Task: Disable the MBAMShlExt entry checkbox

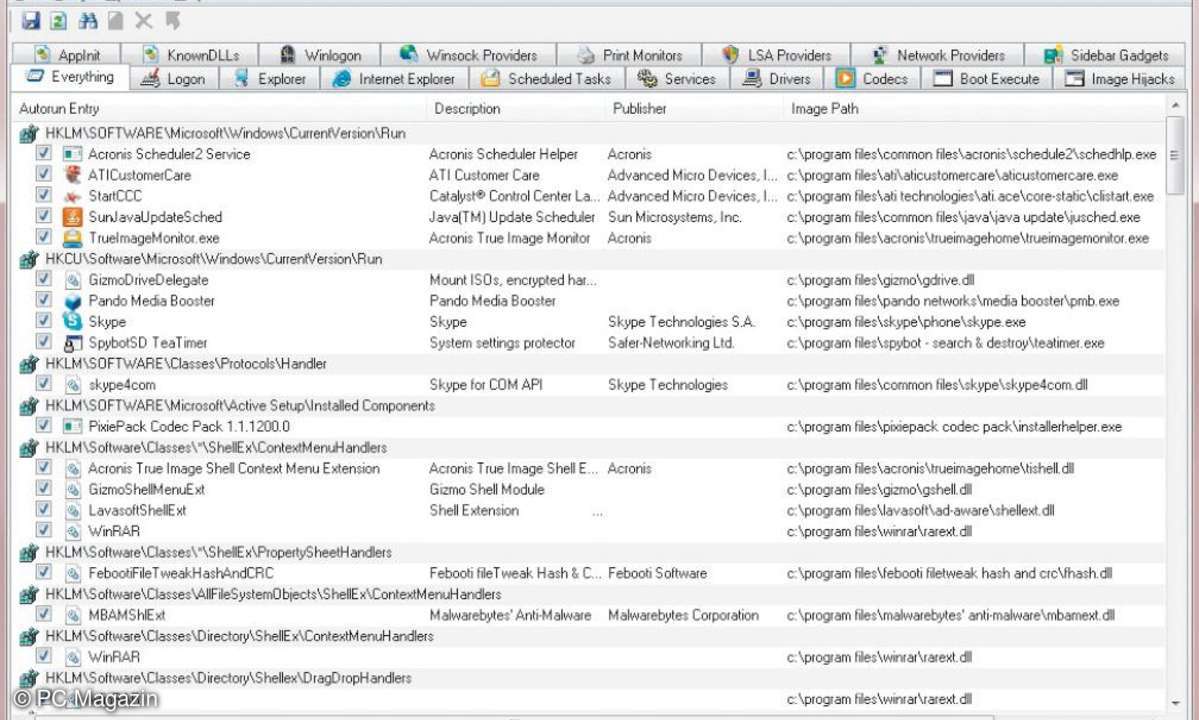Action: click(44, 614)
